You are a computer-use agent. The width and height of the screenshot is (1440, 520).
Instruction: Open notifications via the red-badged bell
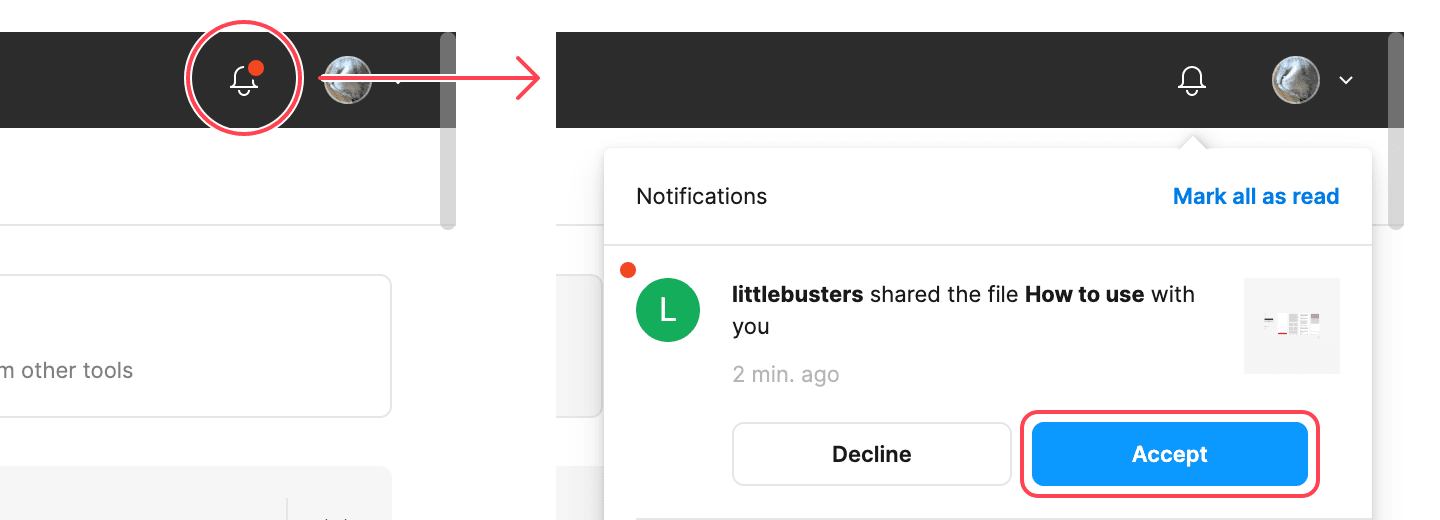243,80
